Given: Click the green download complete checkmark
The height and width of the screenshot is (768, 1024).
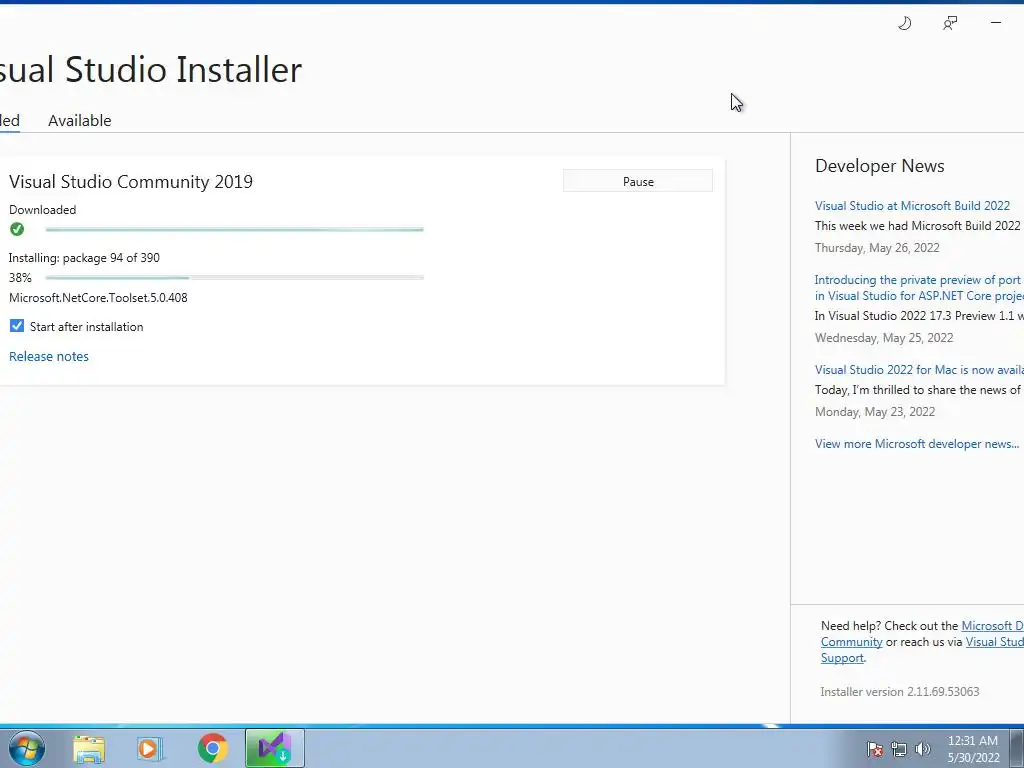Looking at the screenshot, I should (17, 229).
